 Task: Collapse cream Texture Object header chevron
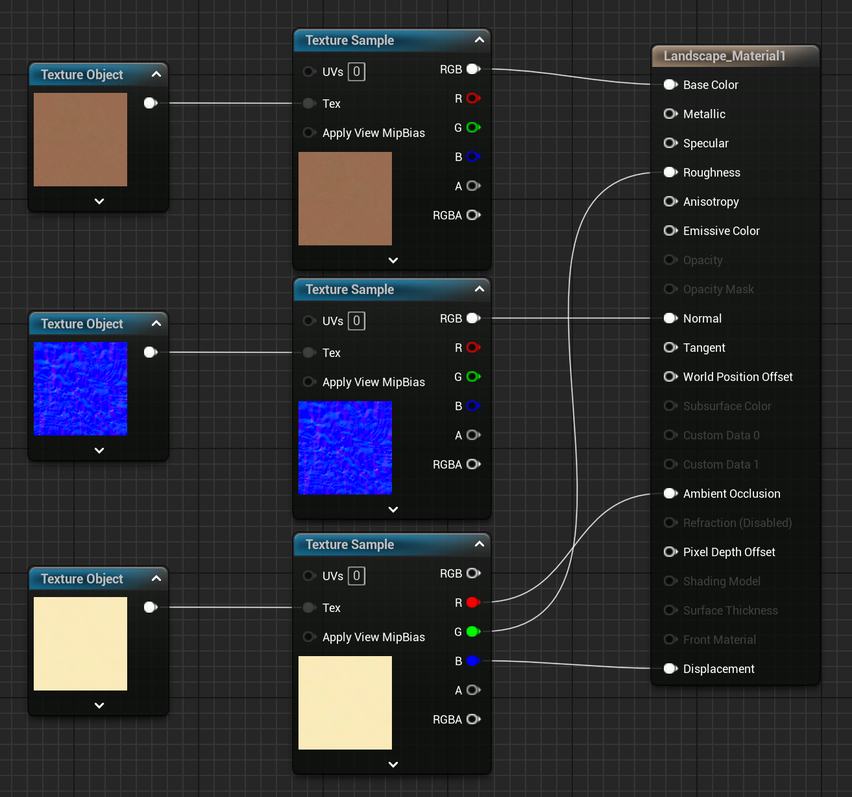pyautogui.click(x=156, y=578)
